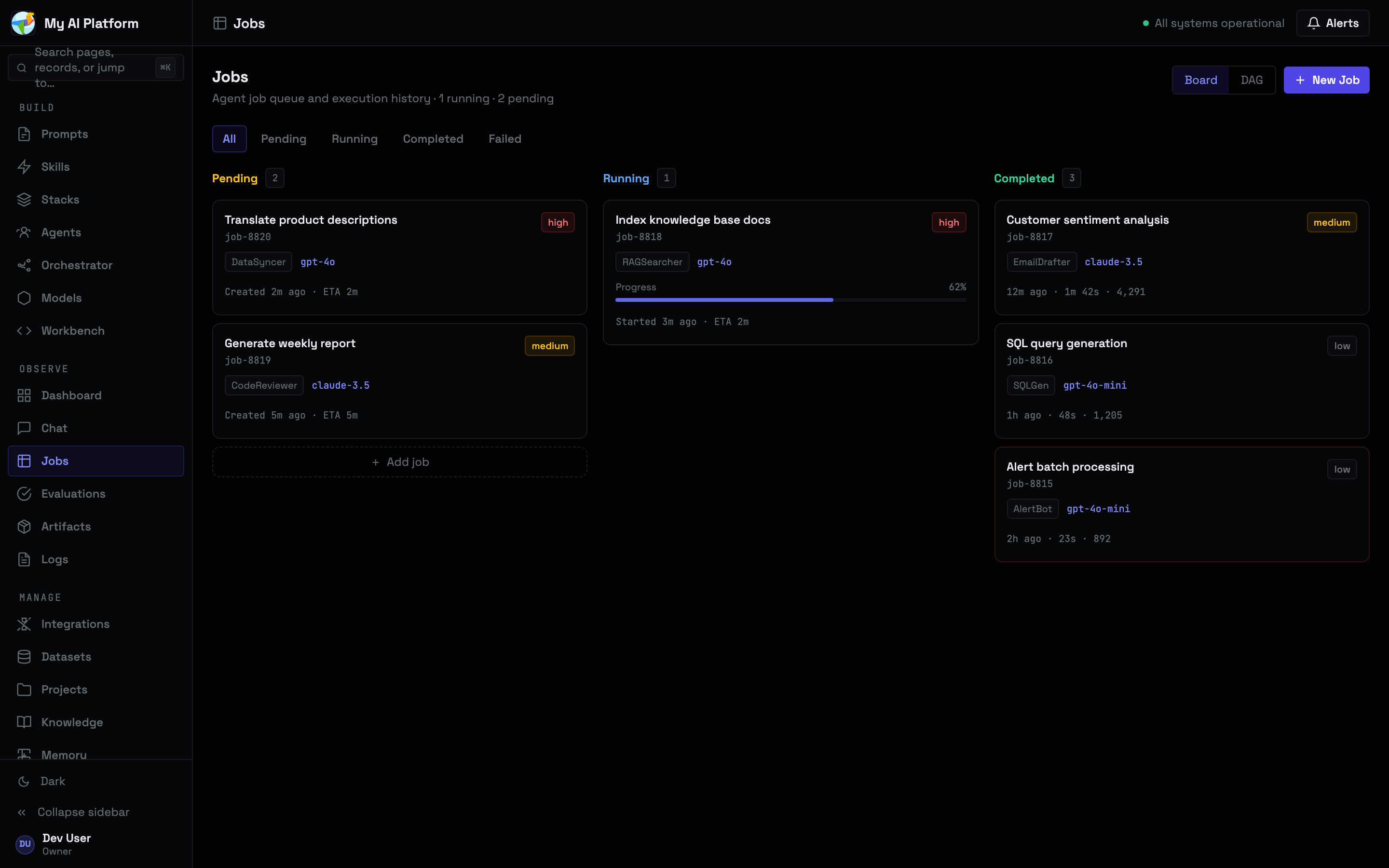
Task: Open the Memory sidebar item
Action: point(96,753)
